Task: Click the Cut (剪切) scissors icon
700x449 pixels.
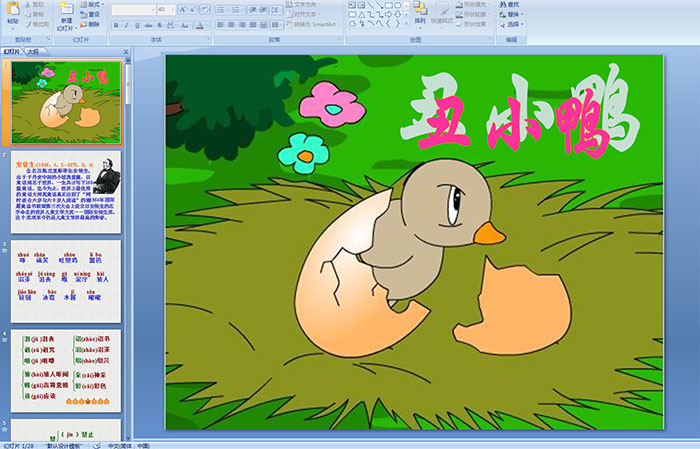Action: [29, 4]
